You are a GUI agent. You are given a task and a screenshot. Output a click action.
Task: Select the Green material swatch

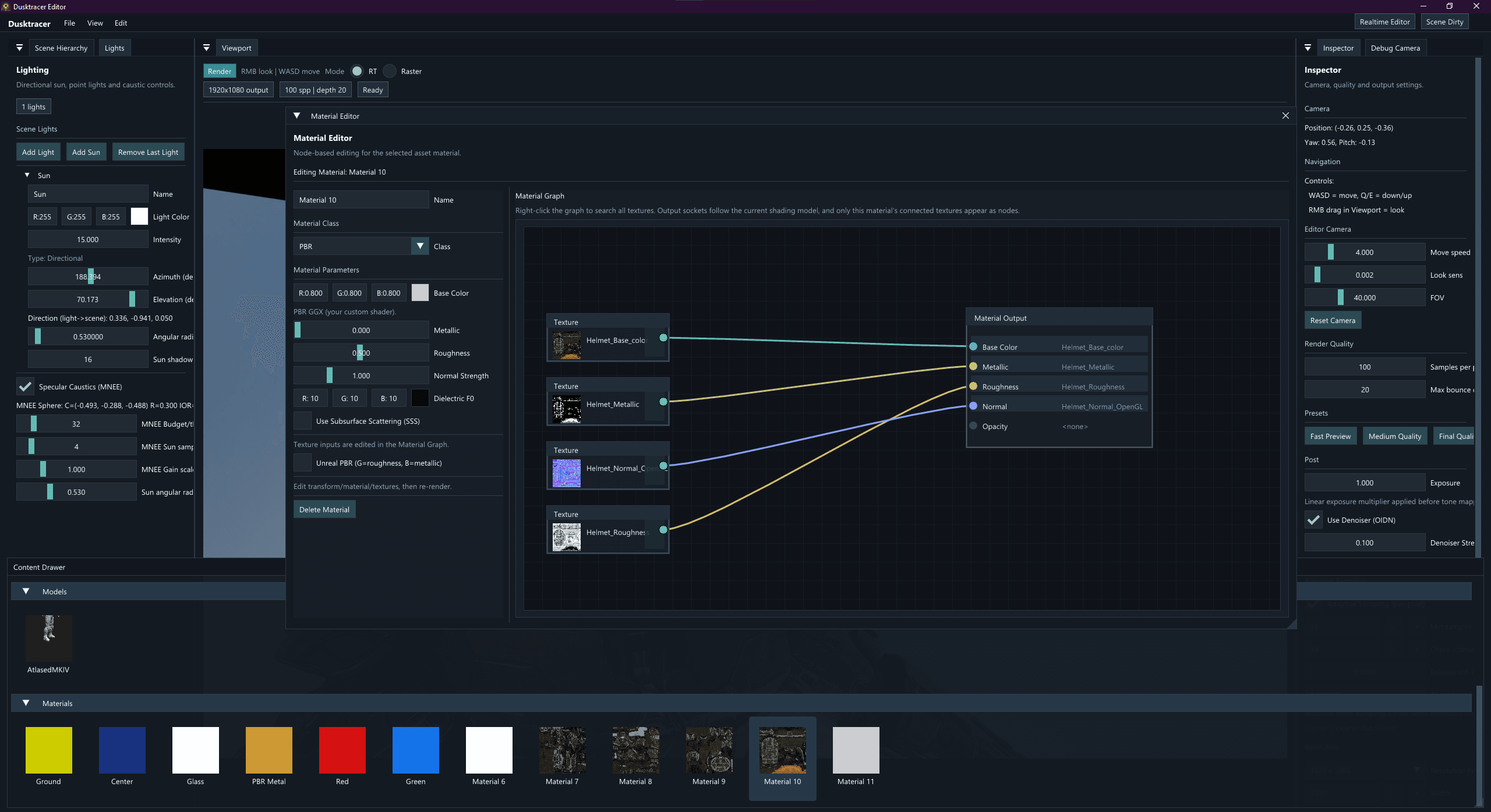[x=416, y=750]
